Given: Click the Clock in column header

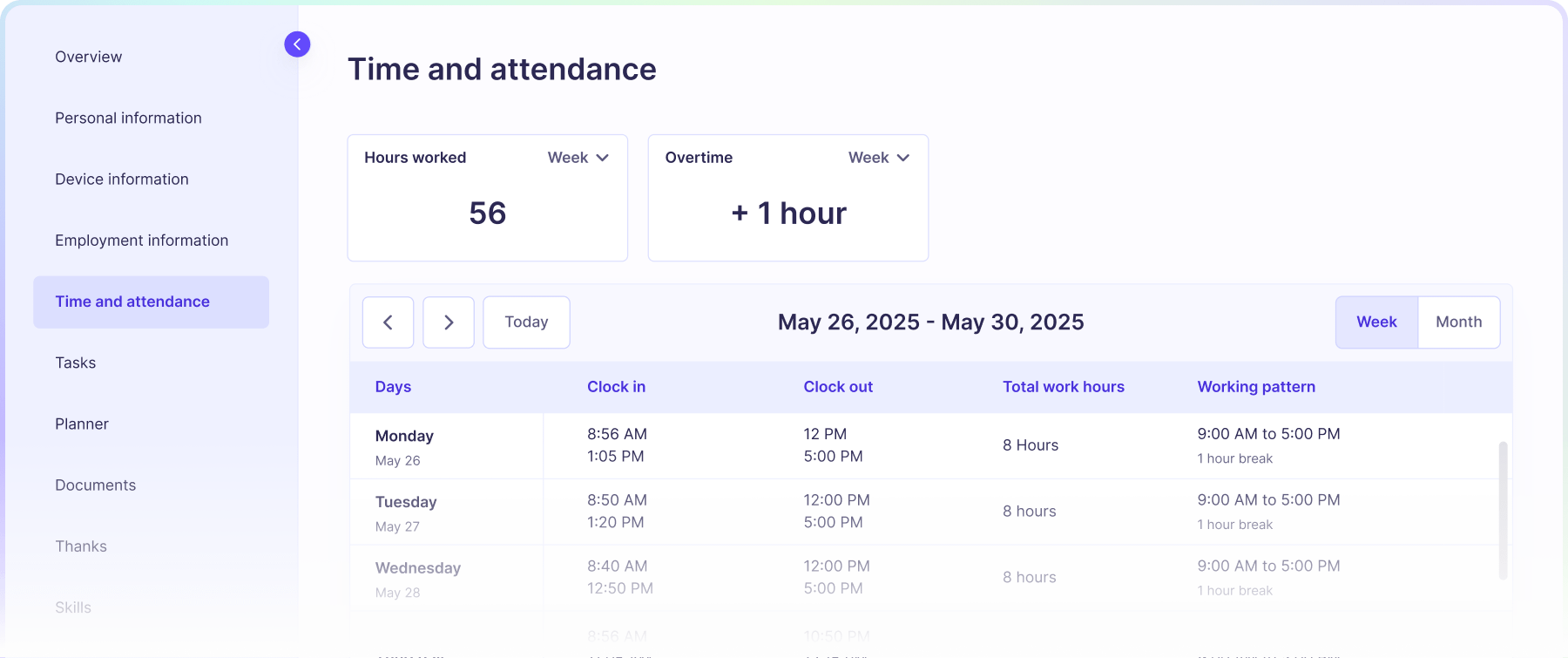Looking at the screenshot, I should point(616,387).
